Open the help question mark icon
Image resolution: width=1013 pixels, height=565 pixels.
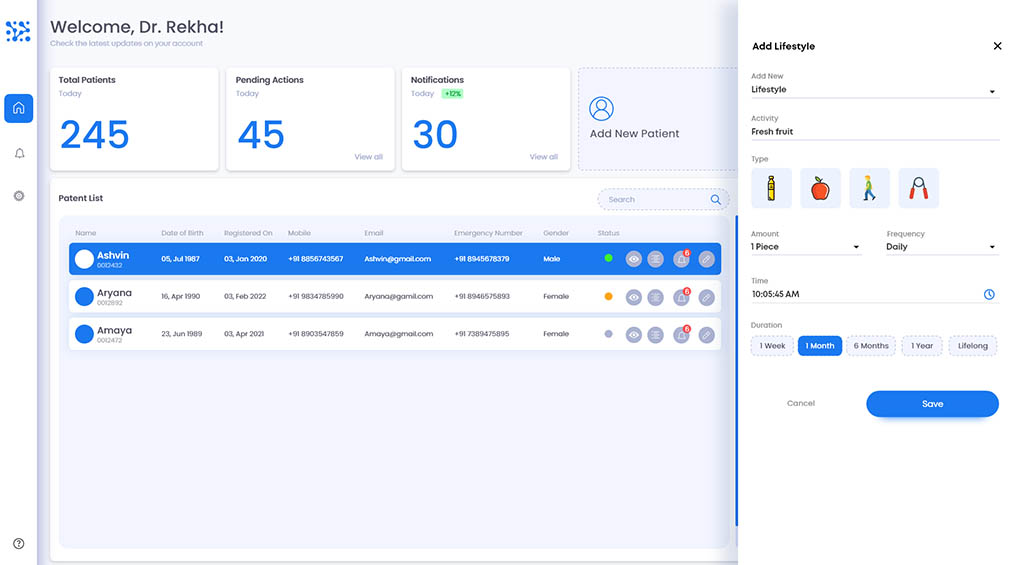pyautogui.click(x=19, y=544)
